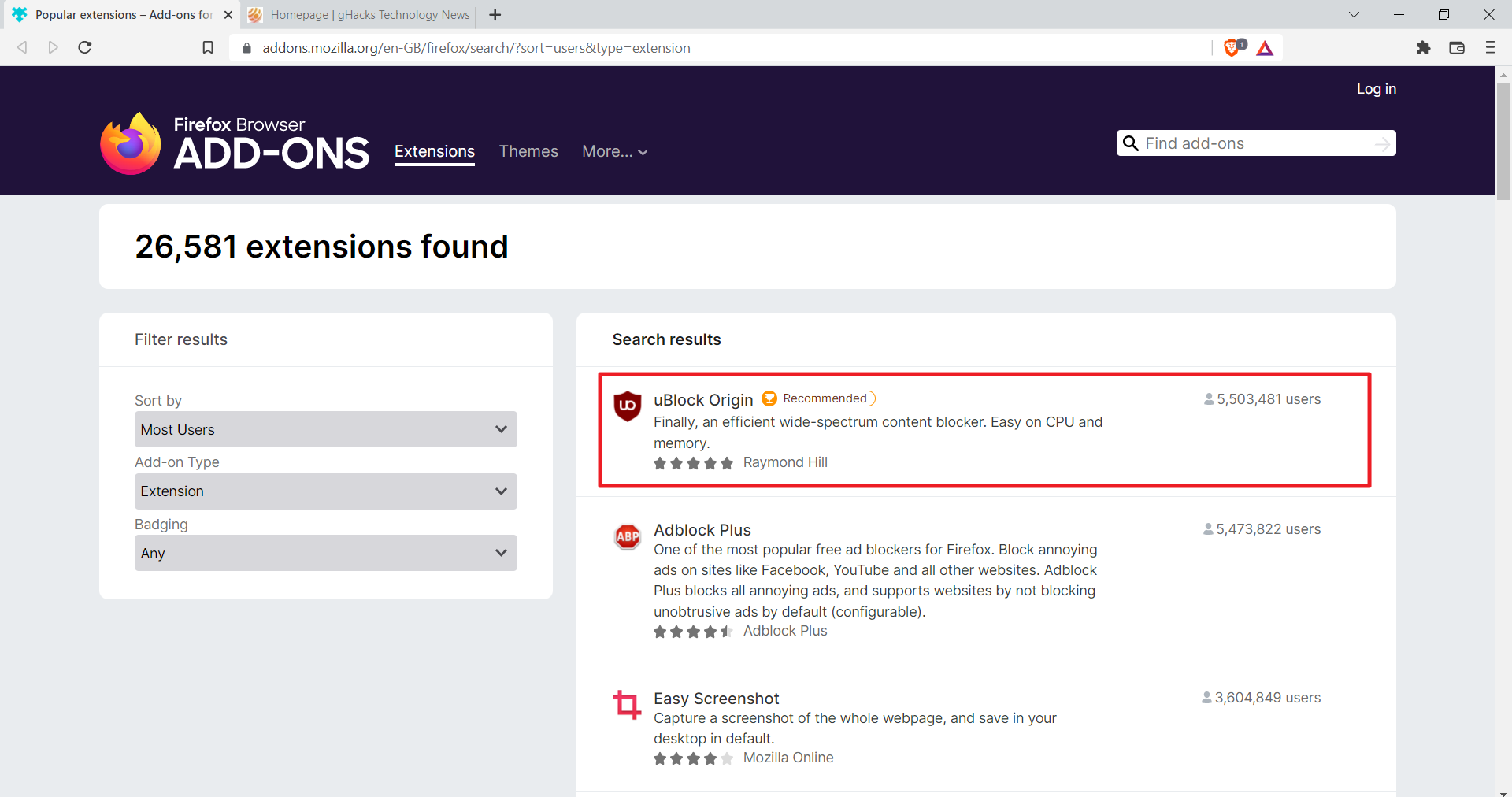
Task: Open a new tab with the plus button
Action: (x=495, y=15)
